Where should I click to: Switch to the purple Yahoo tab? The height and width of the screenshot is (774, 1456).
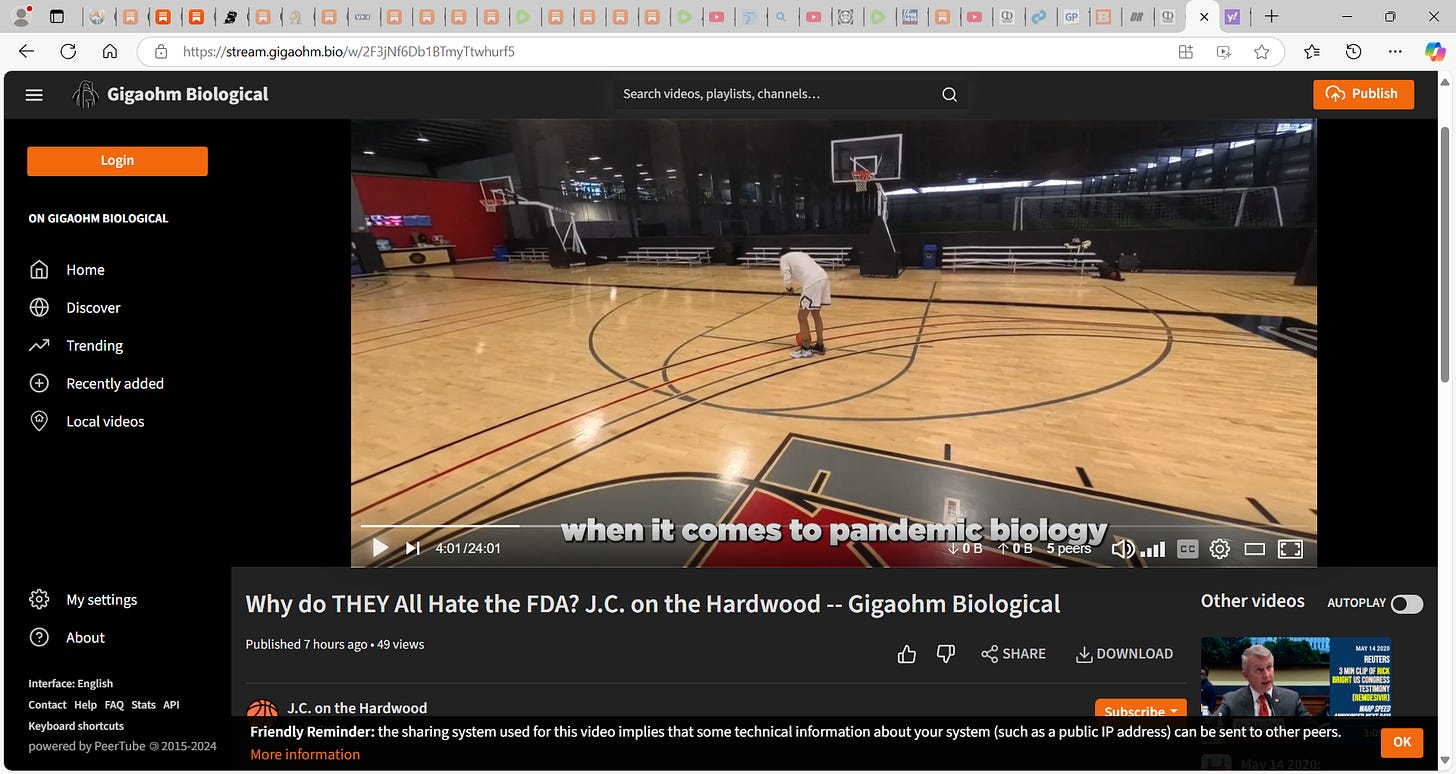point(1232,17)
